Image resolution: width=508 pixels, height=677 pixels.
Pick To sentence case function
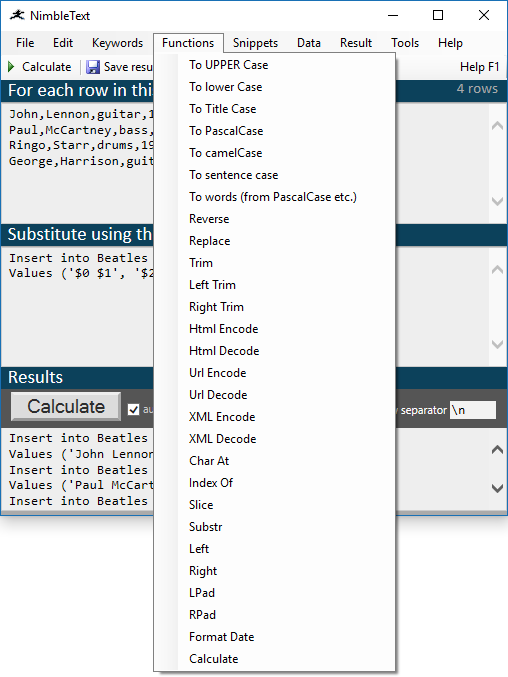(x=275, y=175)
